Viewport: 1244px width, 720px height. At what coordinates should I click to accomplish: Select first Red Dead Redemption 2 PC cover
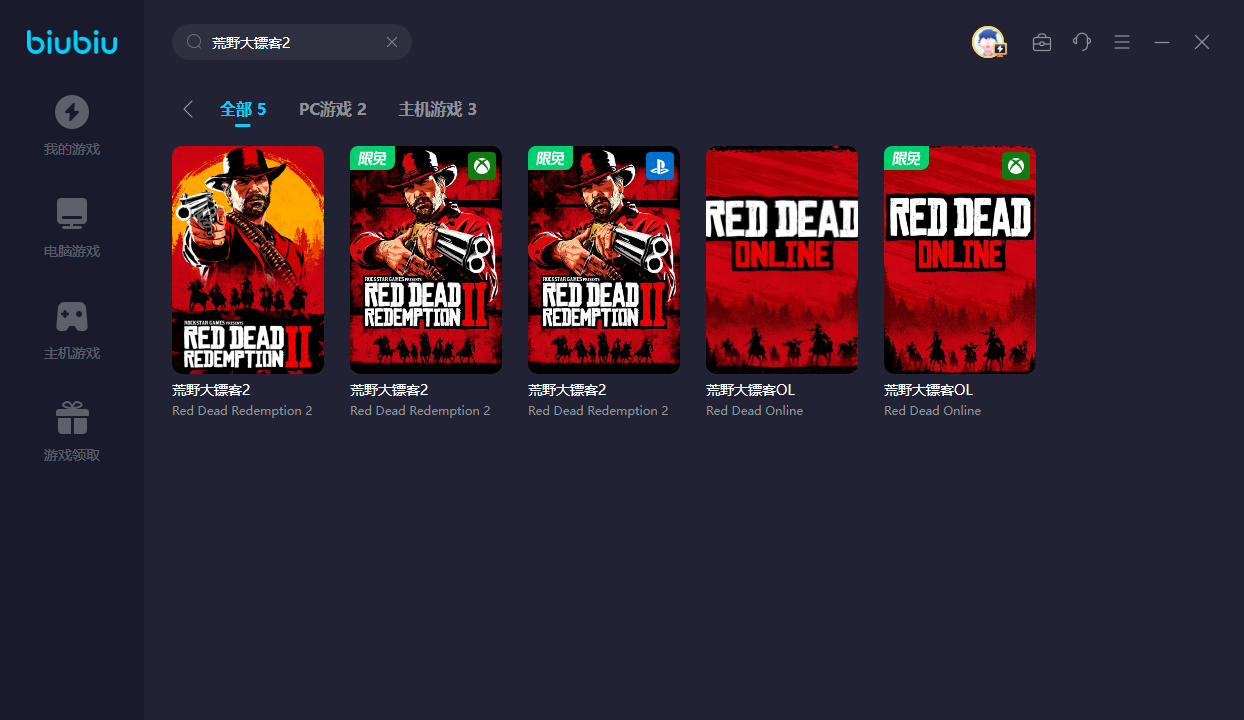(248, 260)
